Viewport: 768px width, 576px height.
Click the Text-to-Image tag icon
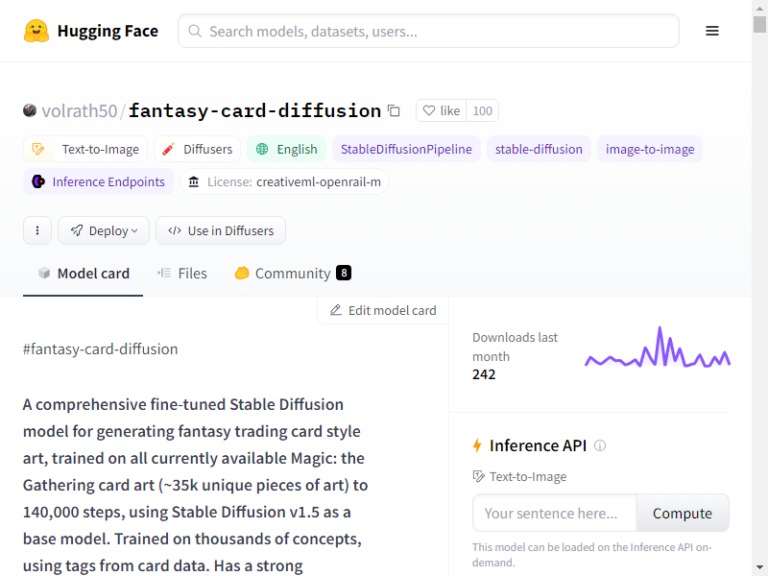click(x=38, y=149)
